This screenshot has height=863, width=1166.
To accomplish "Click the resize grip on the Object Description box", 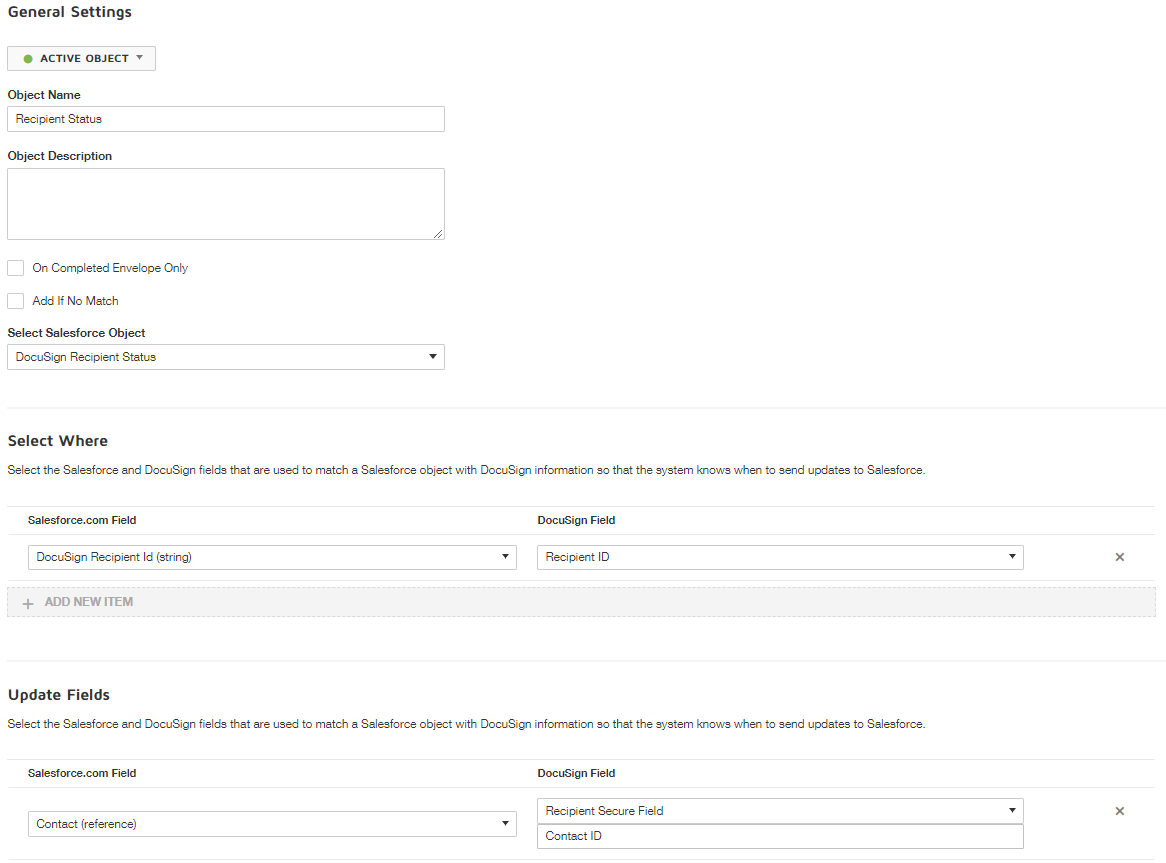I will coord(439,233).
